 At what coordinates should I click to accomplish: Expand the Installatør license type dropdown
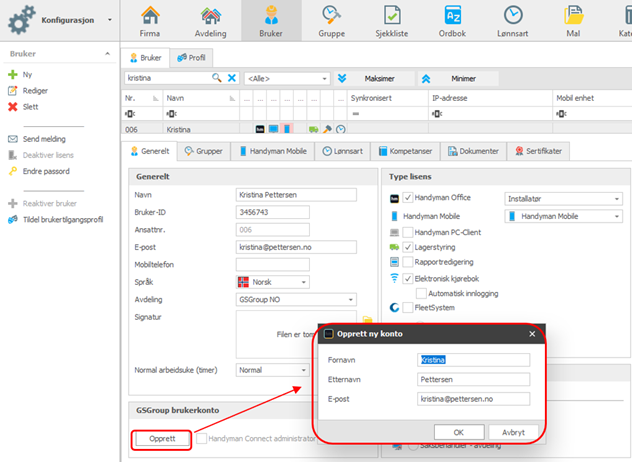[x=563, y=199]
